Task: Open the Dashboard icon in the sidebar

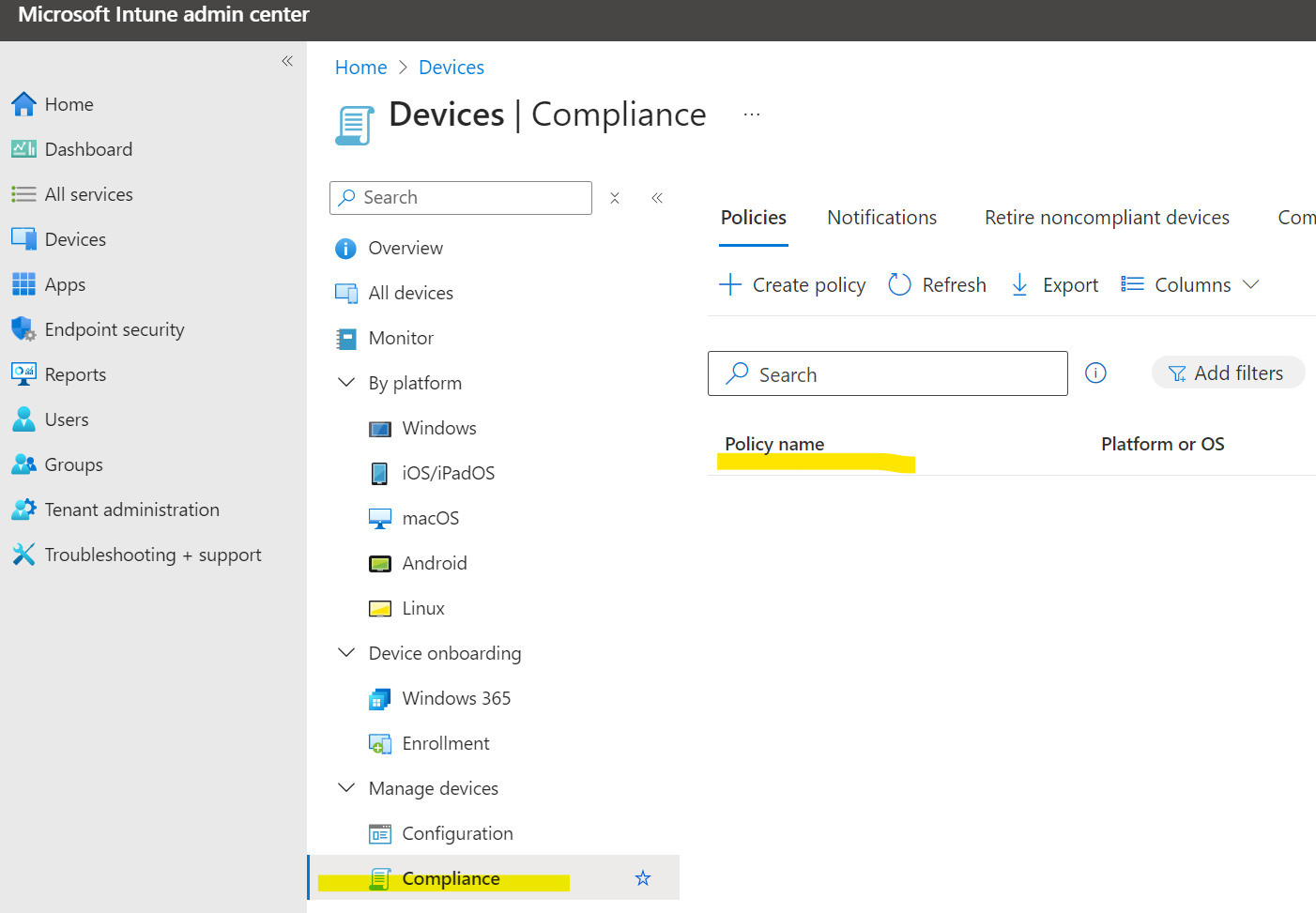Action: coord(23,149)
